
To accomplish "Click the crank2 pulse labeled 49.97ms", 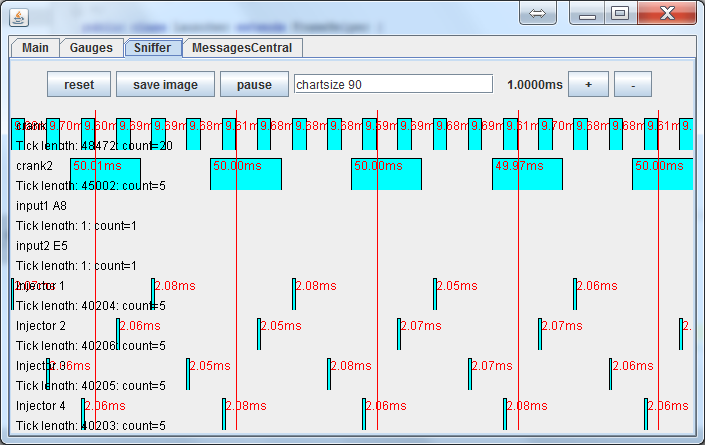I will point(527,174).
